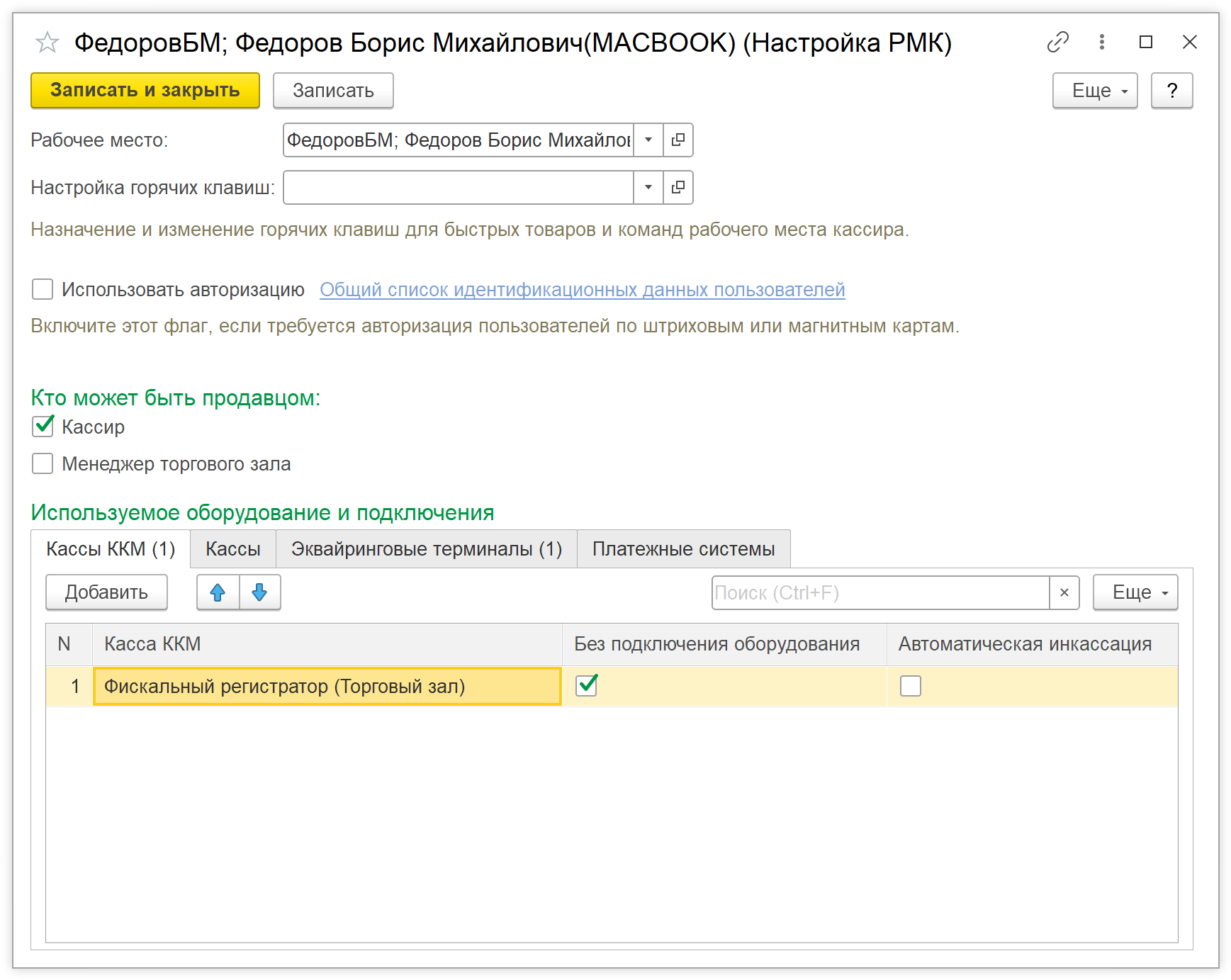Click the Записать и закрыть button
The height and width of the screenshot is (980, 1231).
(145, 91)
